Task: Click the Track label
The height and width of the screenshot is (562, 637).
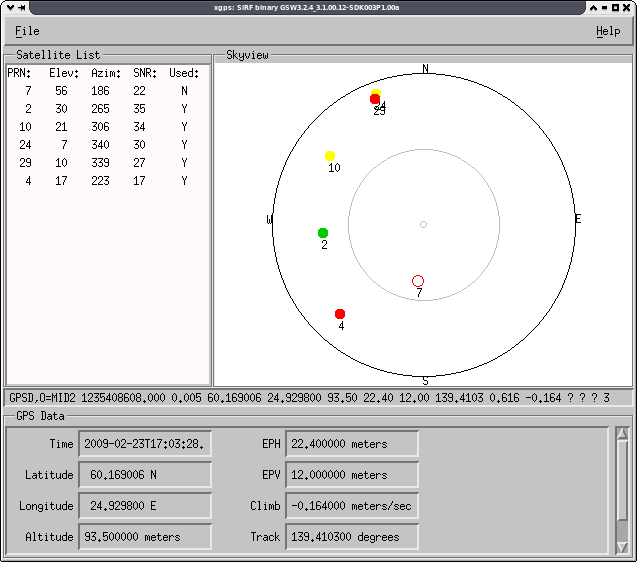Action: (x=265, y=537)
